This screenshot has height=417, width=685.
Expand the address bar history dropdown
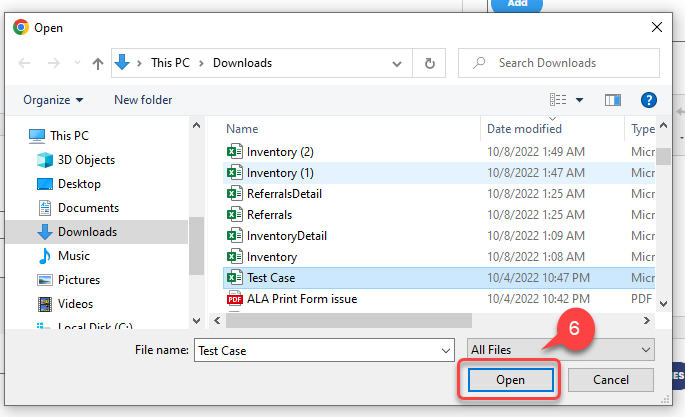[397, 64]
